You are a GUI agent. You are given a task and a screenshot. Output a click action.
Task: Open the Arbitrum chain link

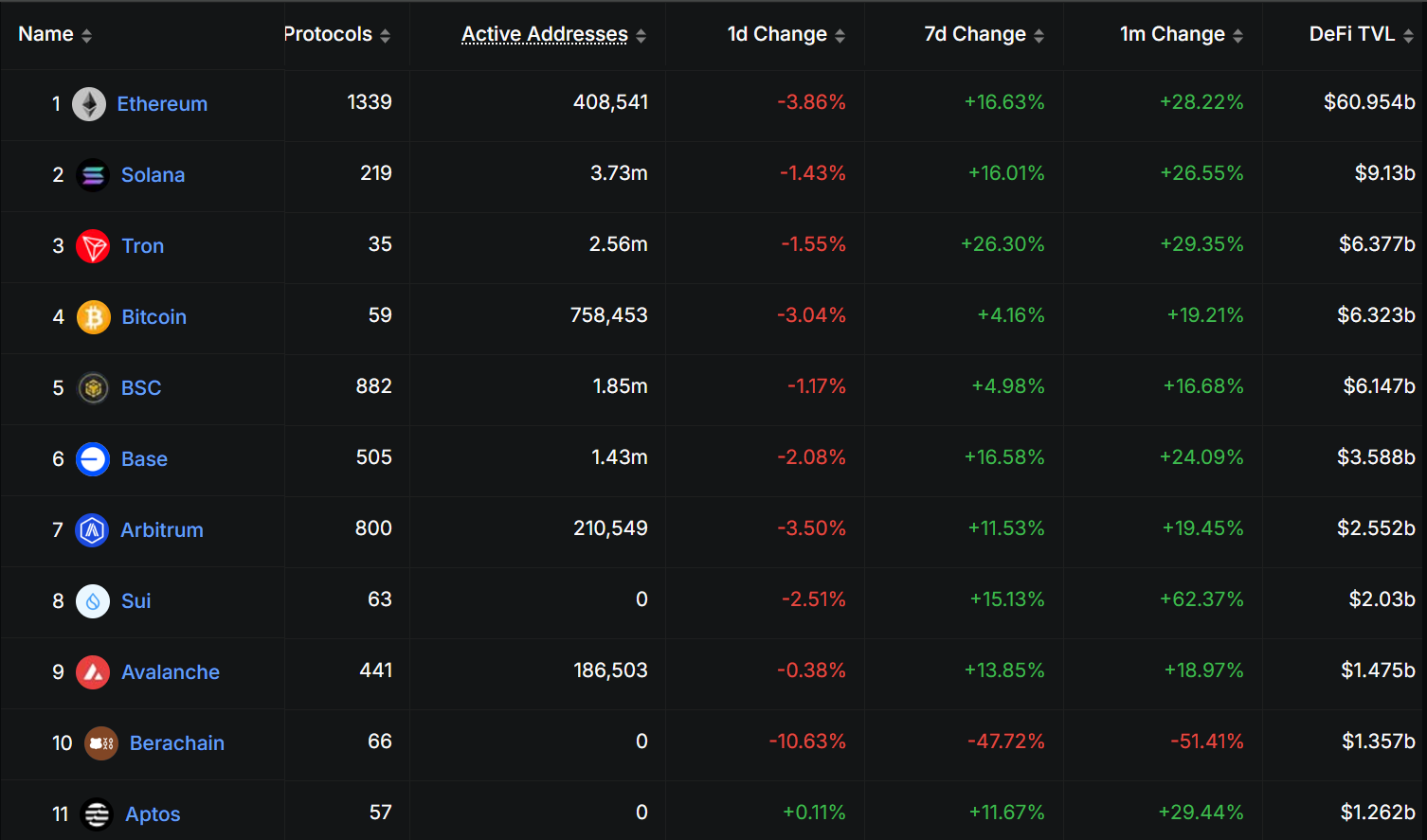pyautogui.click(x=162, y=530)
